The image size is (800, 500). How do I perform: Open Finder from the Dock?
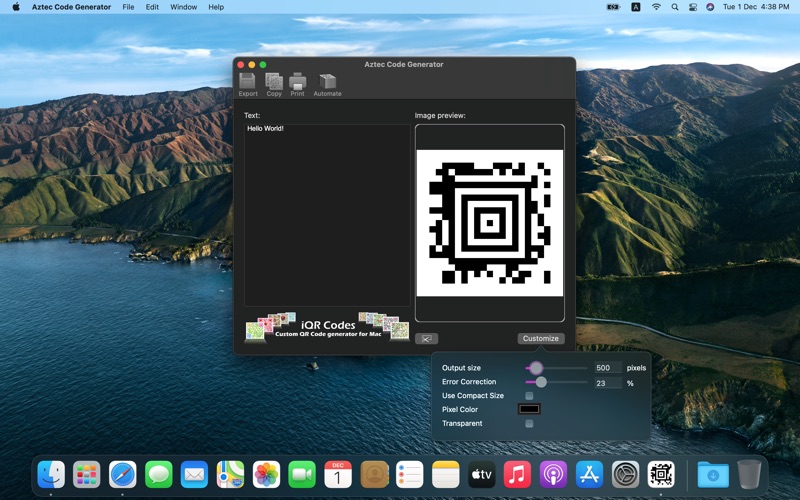click(x=51, y=475)
